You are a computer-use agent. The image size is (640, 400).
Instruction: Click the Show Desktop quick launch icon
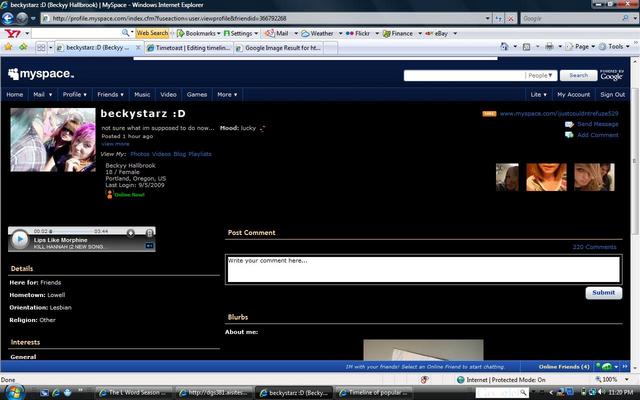coord(44,393)
